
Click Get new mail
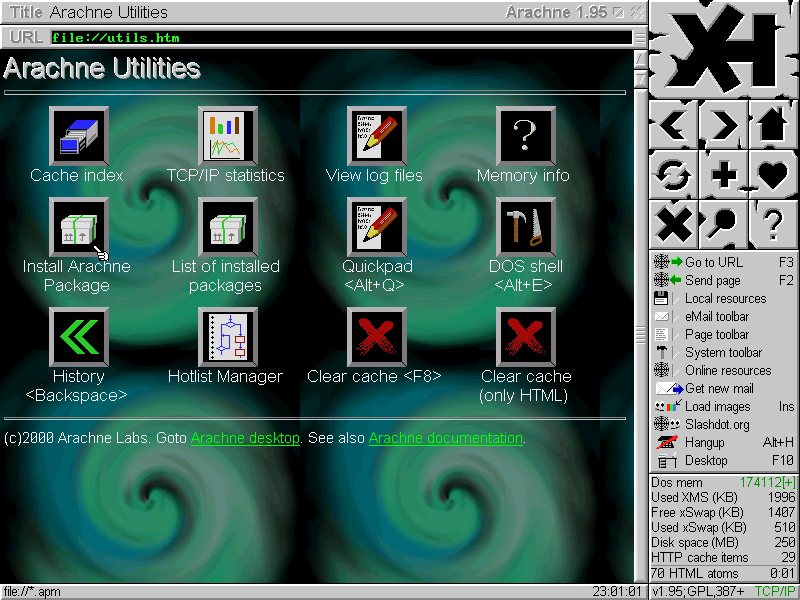(723, 388)
